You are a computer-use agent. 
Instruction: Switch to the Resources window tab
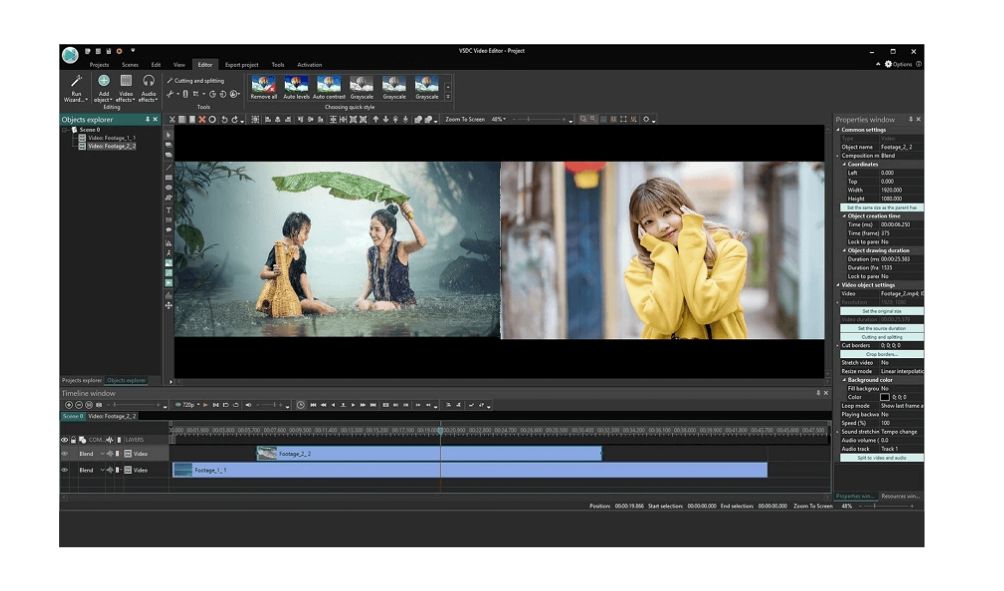900,496
